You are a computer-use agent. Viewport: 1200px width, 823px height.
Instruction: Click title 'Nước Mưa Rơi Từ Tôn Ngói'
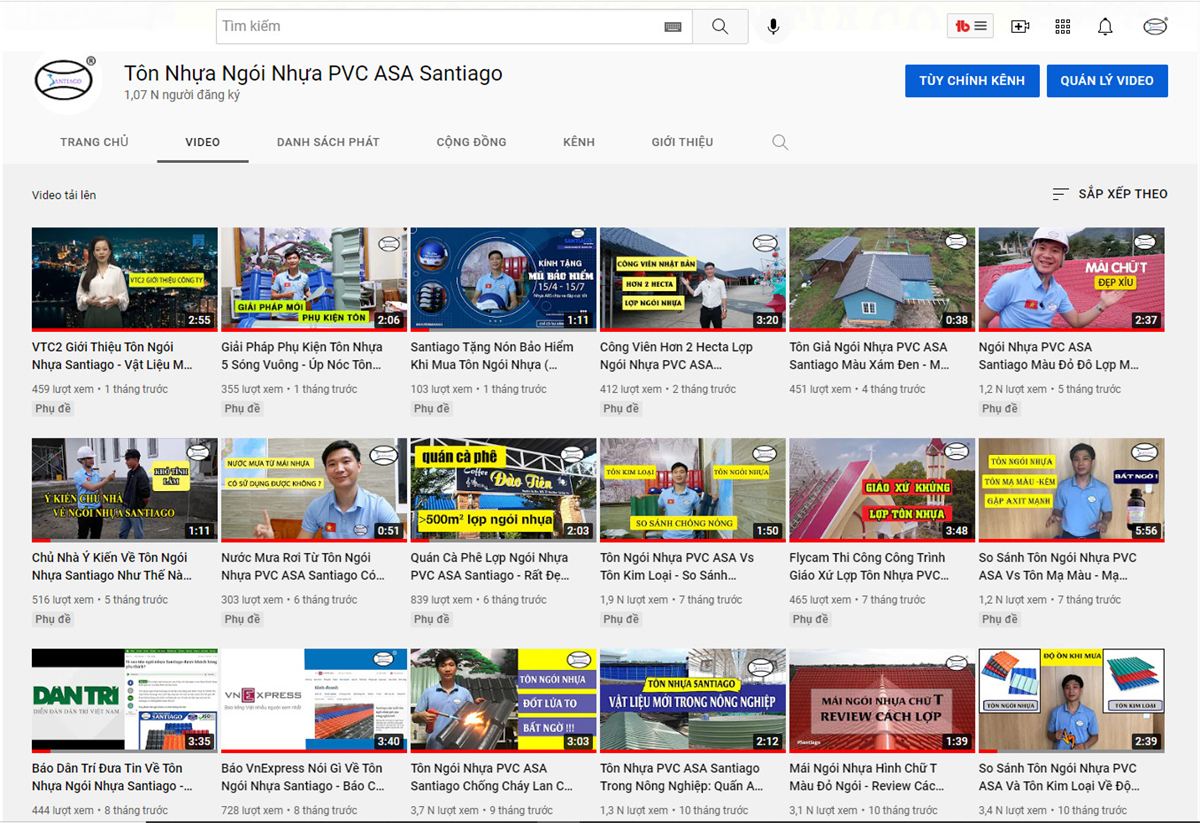[303, 567]
